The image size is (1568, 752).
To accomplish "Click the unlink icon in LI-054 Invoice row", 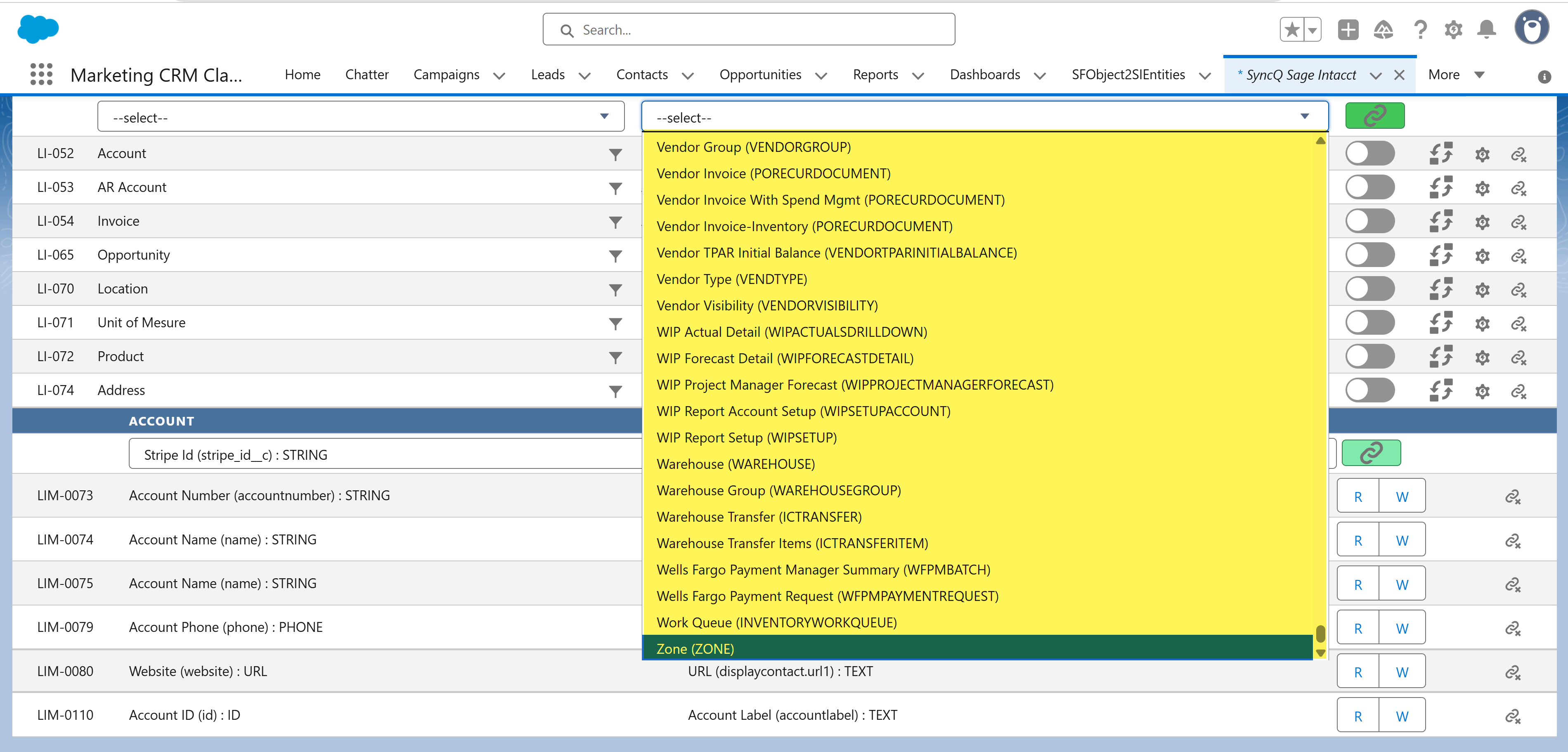I will [x=1519, y=222].
